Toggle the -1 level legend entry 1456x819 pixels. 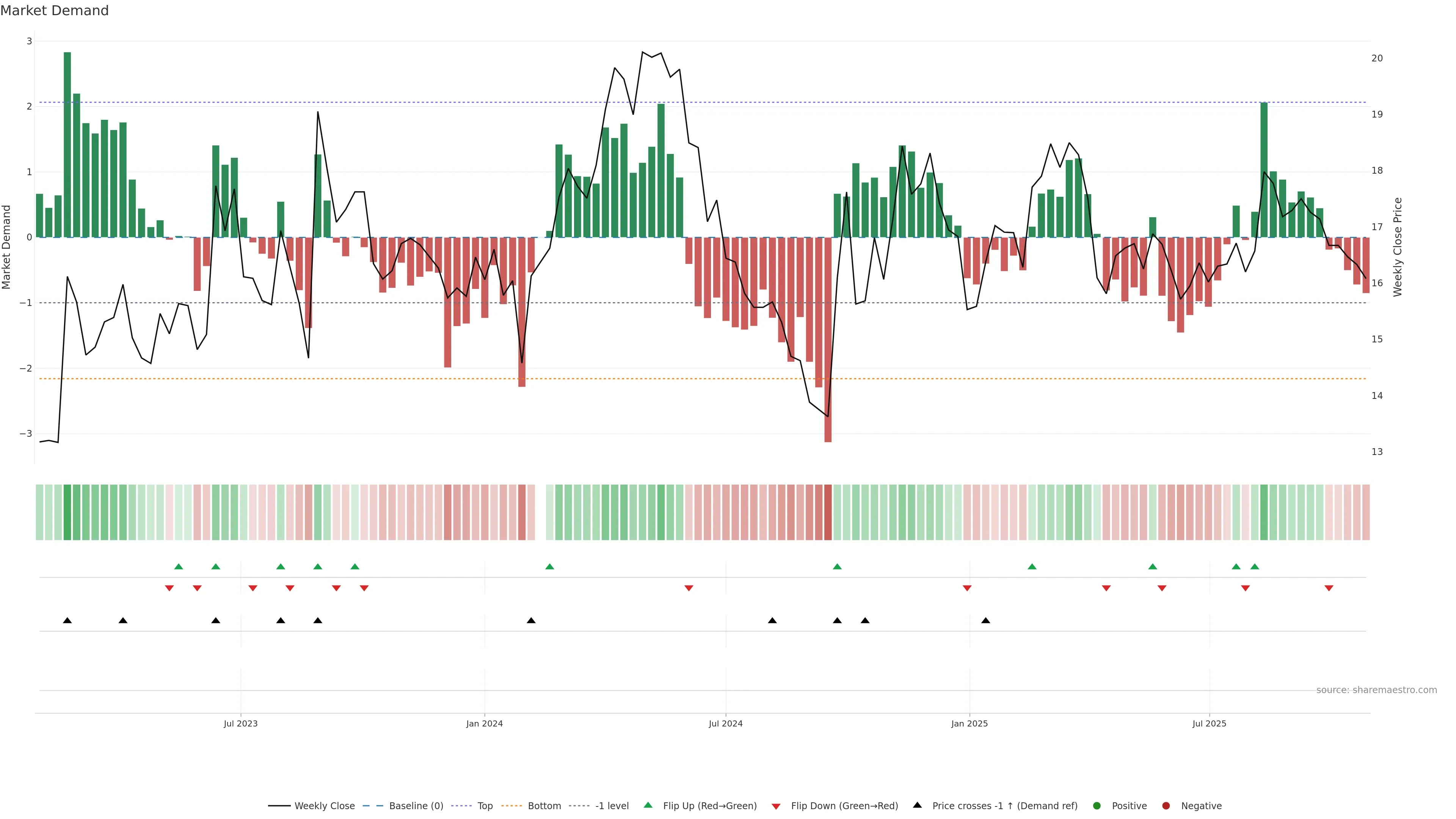pos(612,805)
